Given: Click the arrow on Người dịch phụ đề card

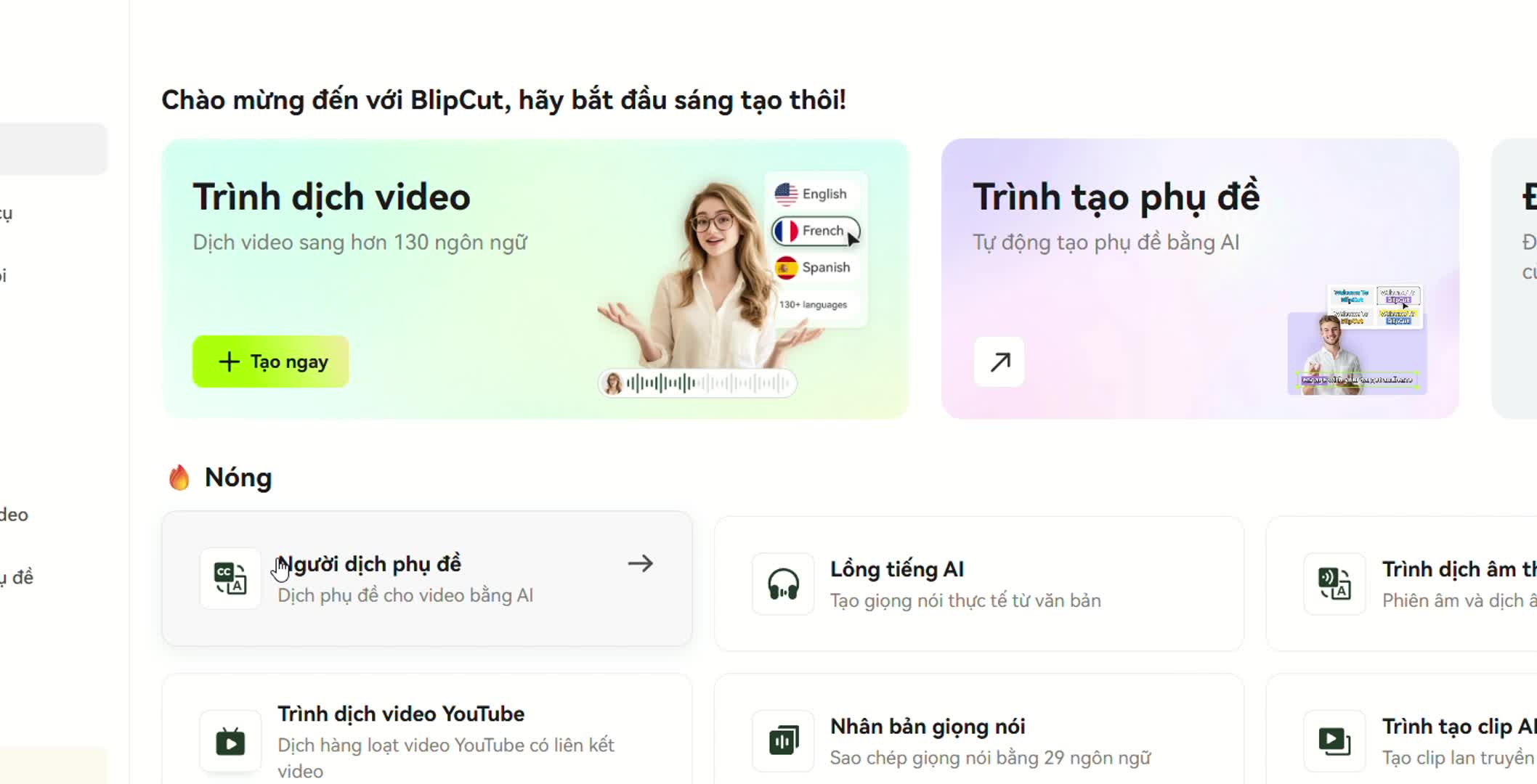Looking at the screenshot, I should (x=641, y=563).
